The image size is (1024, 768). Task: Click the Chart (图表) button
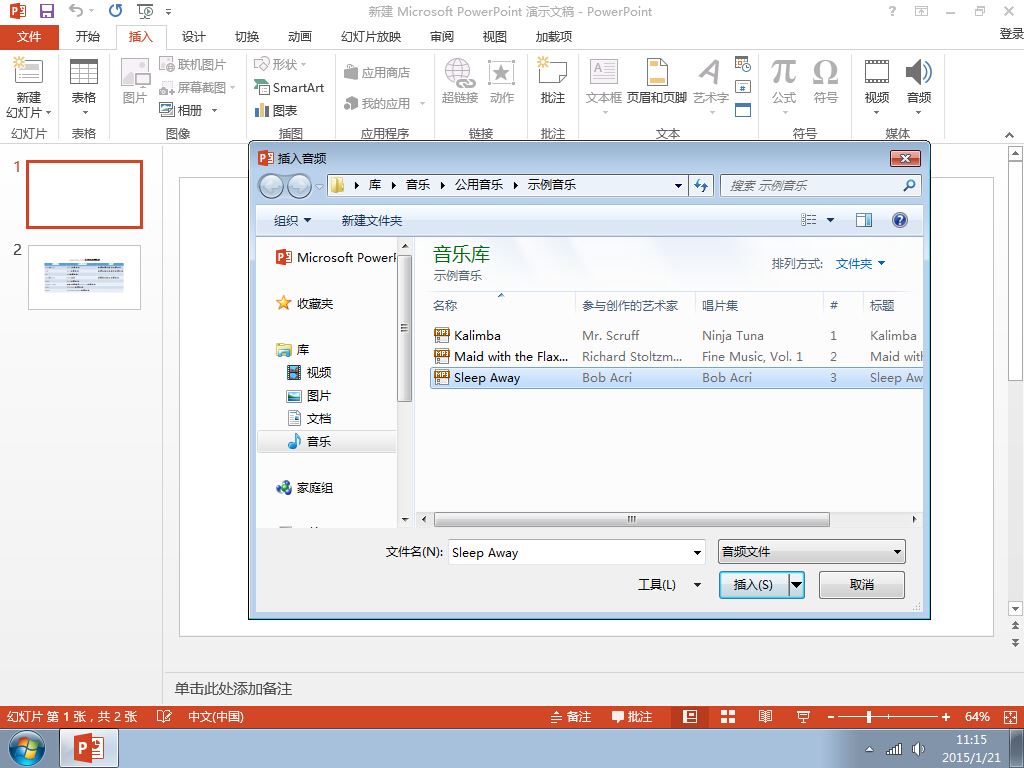click(x=276, y=110)
